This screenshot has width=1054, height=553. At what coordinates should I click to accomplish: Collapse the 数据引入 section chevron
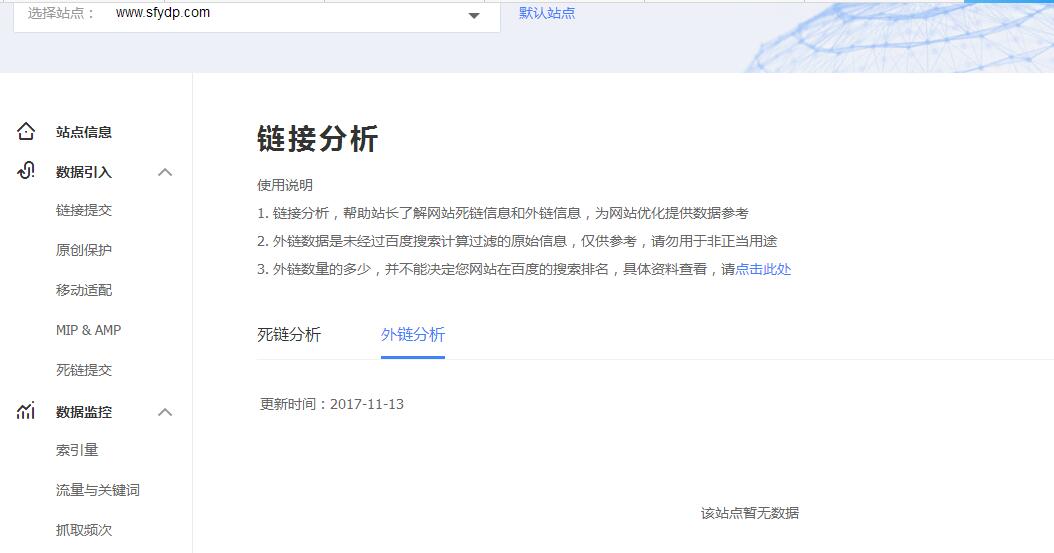point(165,172)
